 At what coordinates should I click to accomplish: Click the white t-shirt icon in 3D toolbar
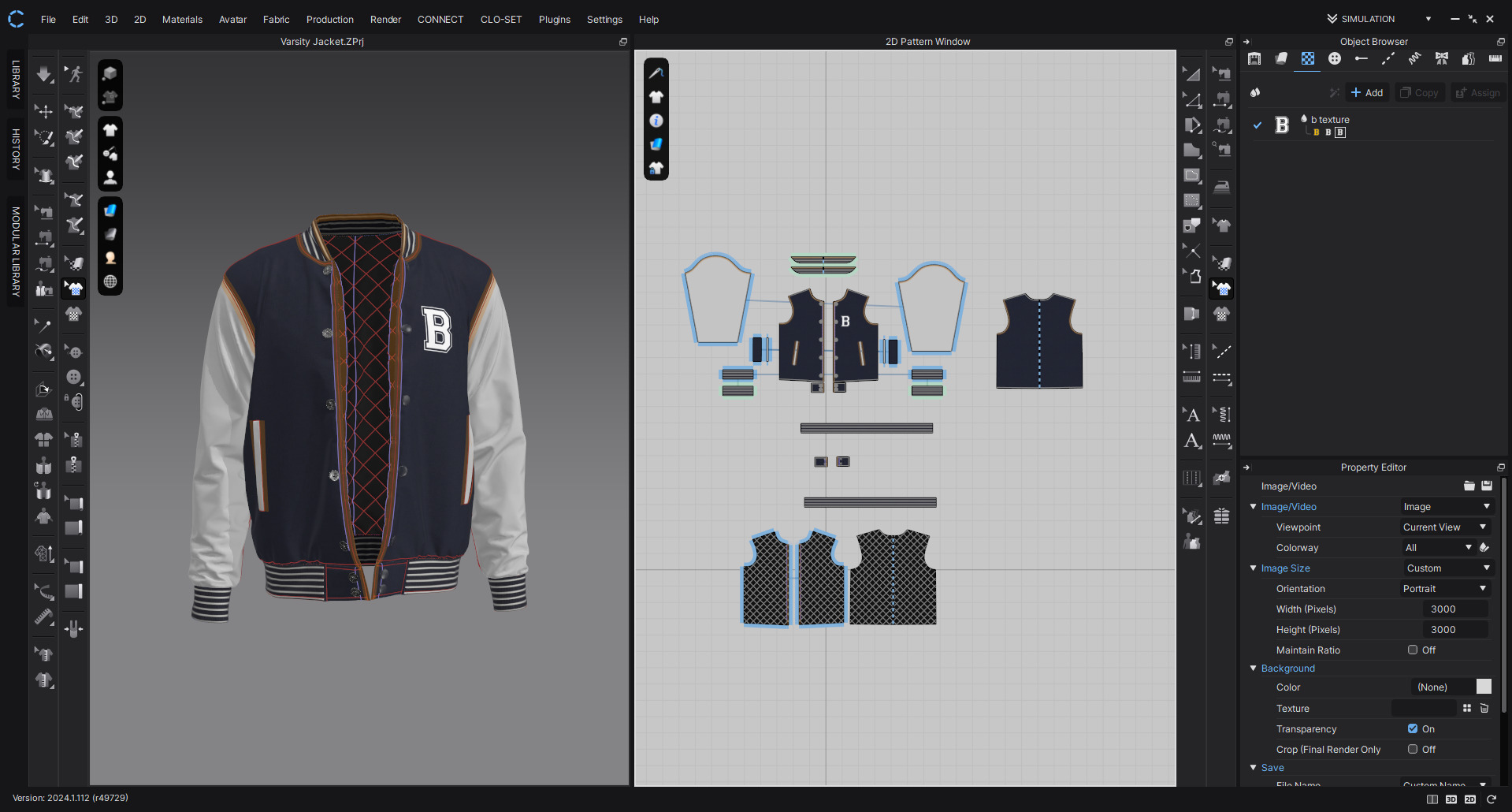point(110,130)
